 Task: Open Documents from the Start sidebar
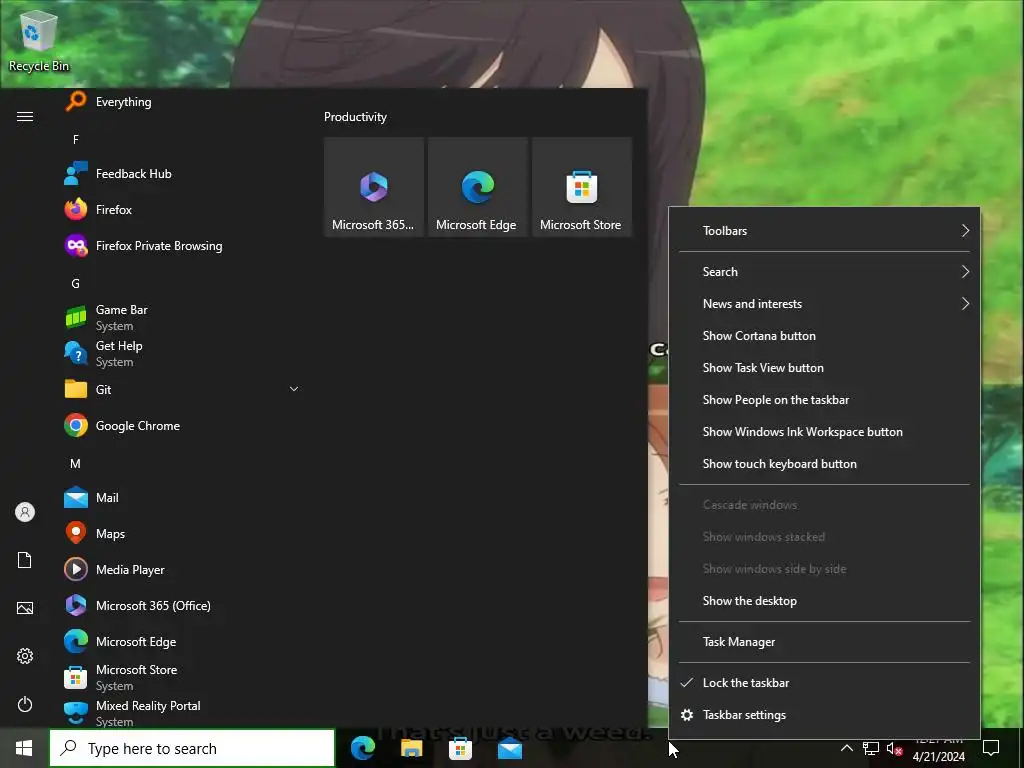click(x=25, y=560)
